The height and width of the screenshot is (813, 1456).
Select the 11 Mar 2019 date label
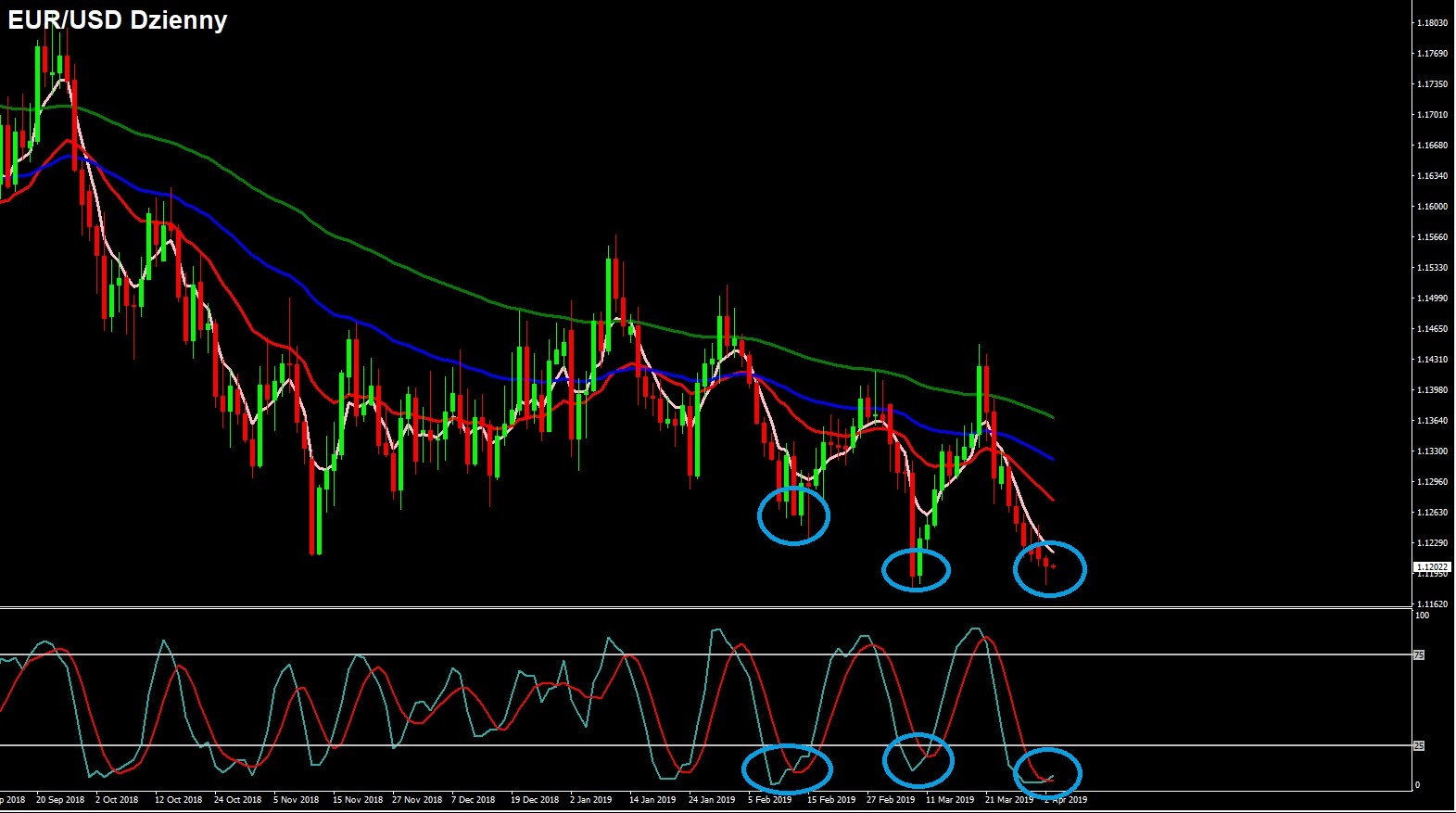click(x=949, y=799)
